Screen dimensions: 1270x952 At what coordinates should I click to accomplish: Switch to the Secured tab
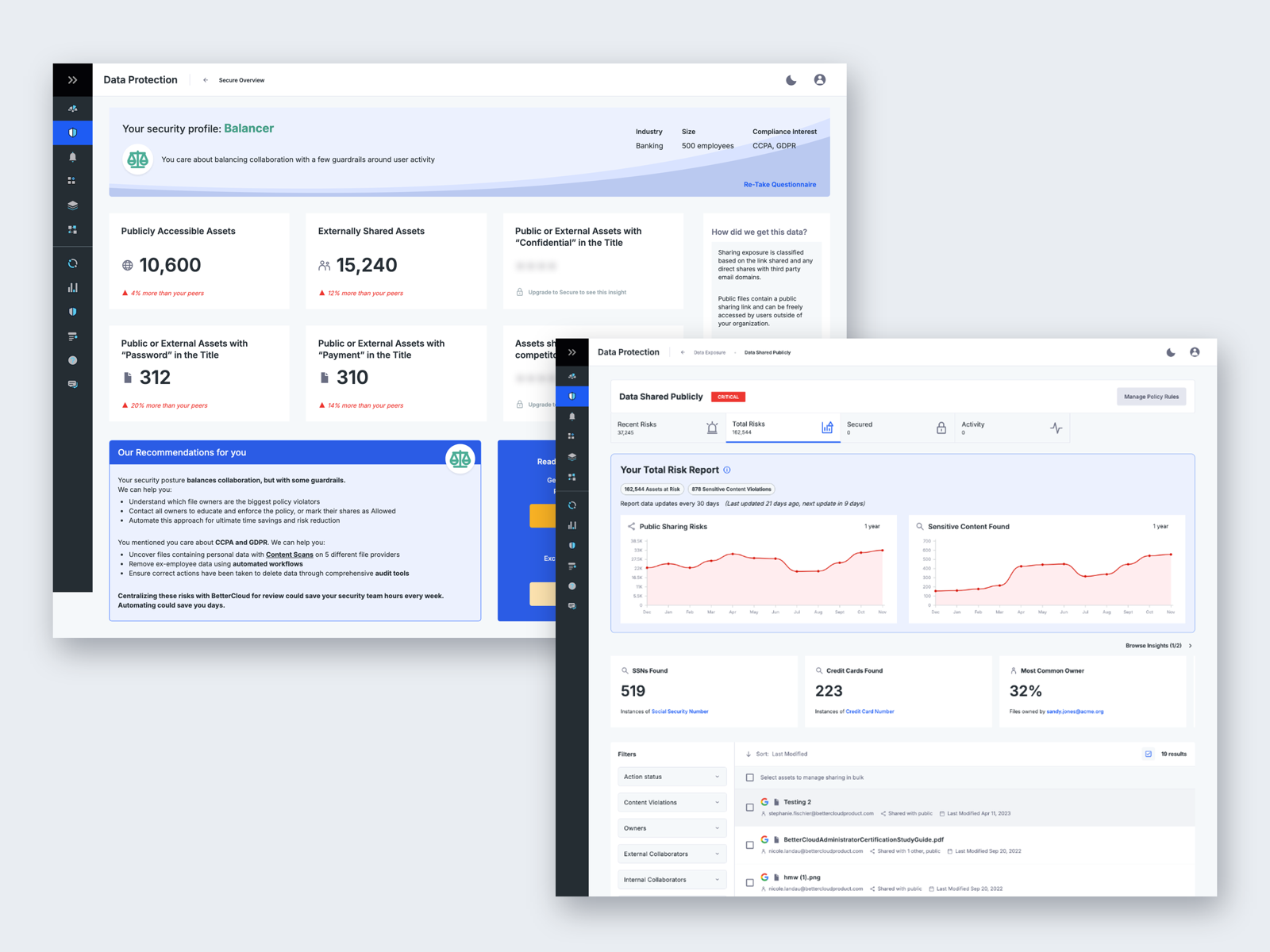pyautogui.click(x=898, y=428)
